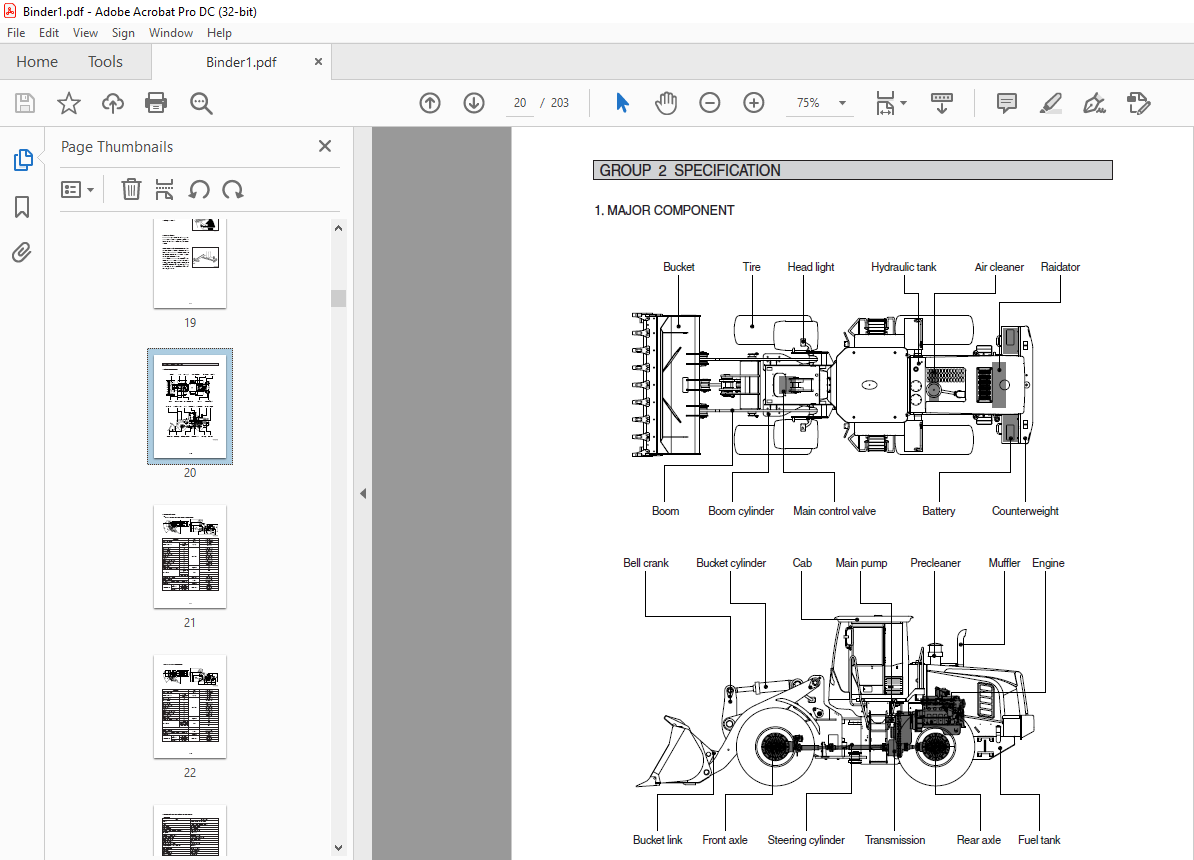This screenshot has width=1194, height=860.
Task: Open the Page Thumbnails panel icon
Action: pos(23,160)
